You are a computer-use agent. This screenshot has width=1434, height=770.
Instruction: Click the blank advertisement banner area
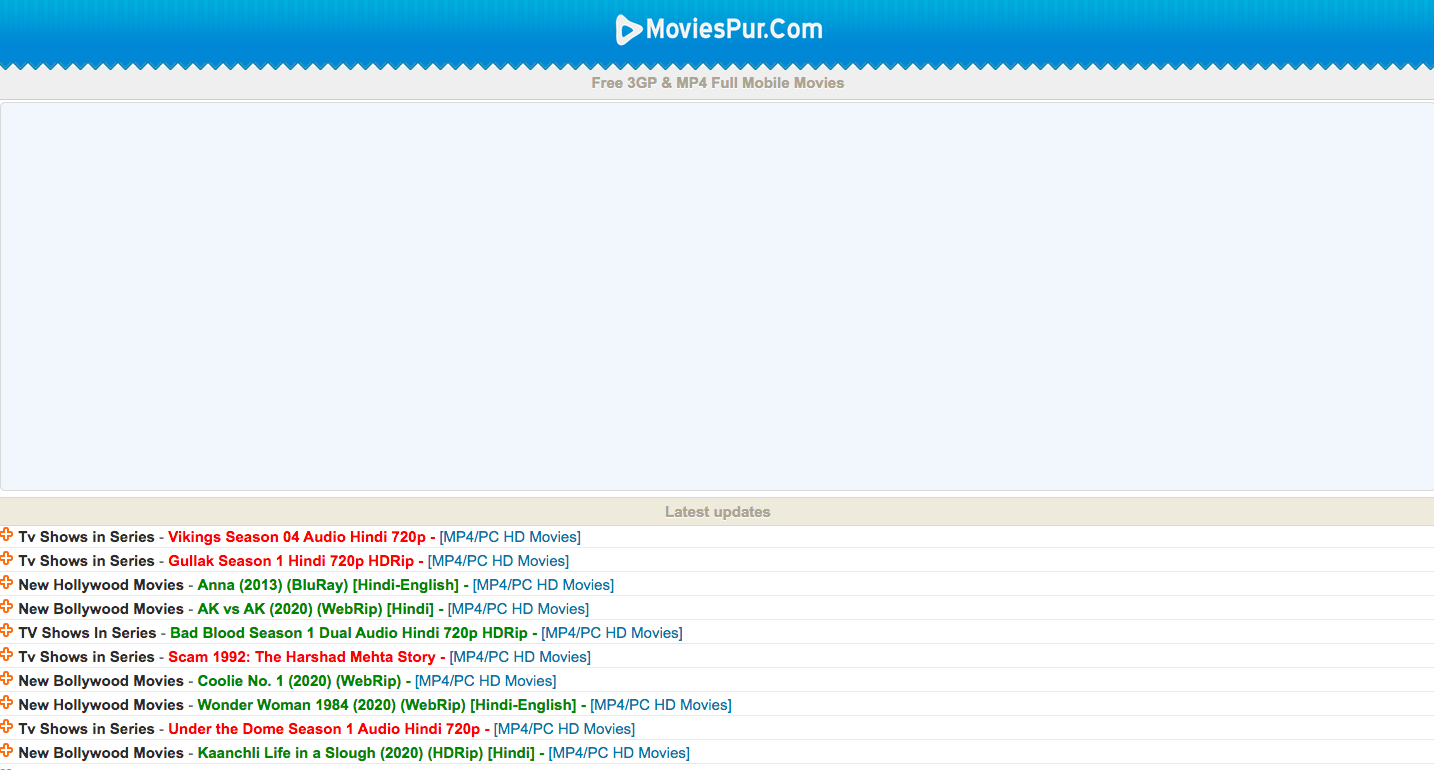pos(717,296)
